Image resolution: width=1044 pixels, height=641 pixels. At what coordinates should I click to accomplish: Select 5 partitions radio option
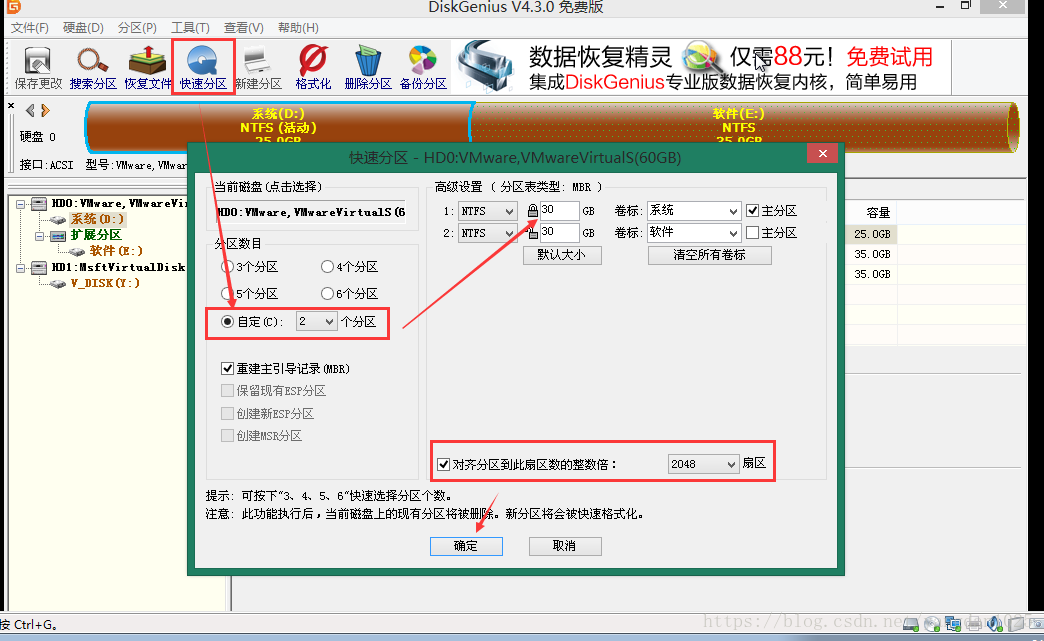tap(227, 294)
